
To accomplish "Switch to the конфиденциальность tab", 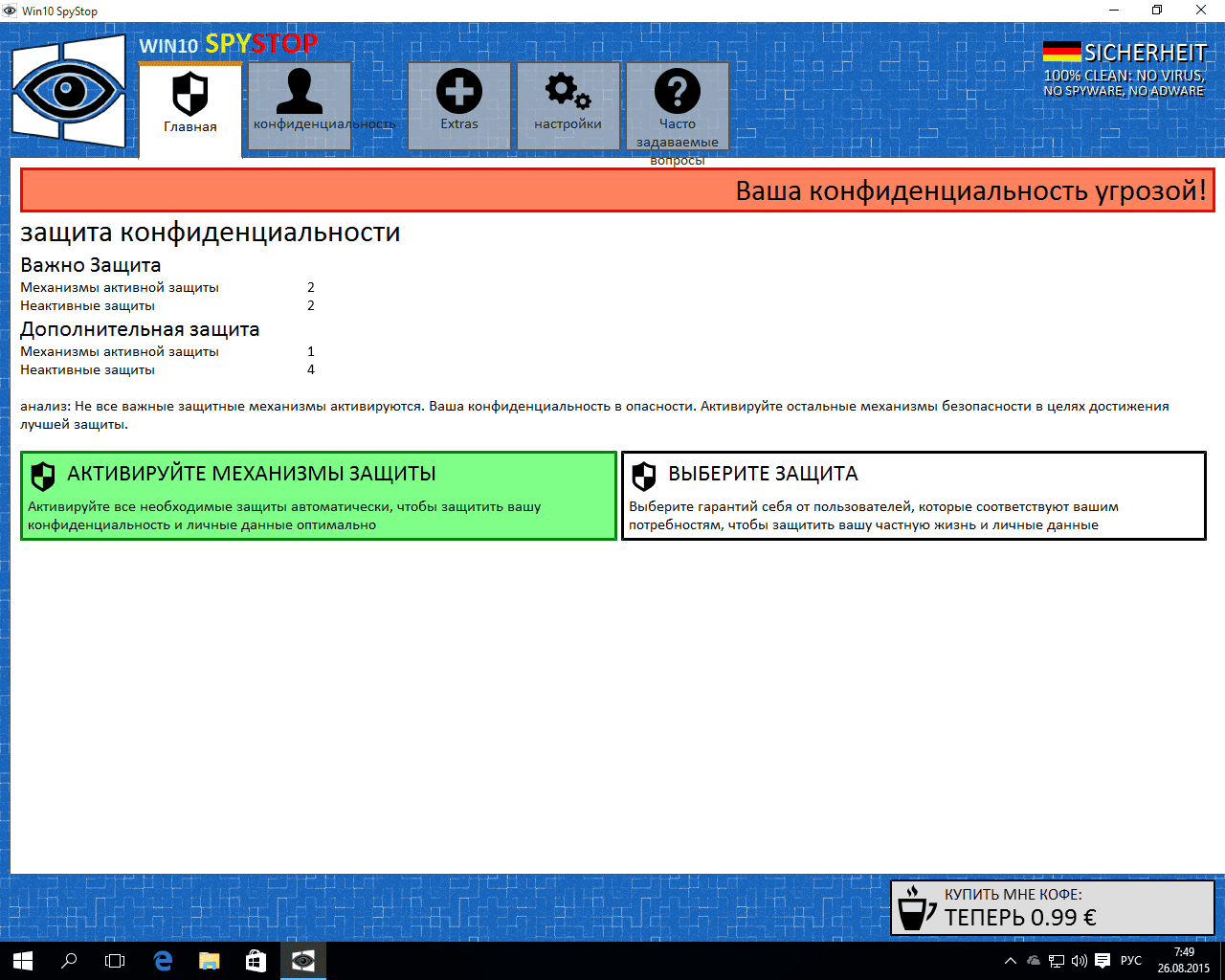I will pyautogui.click(x=300, y=105).
